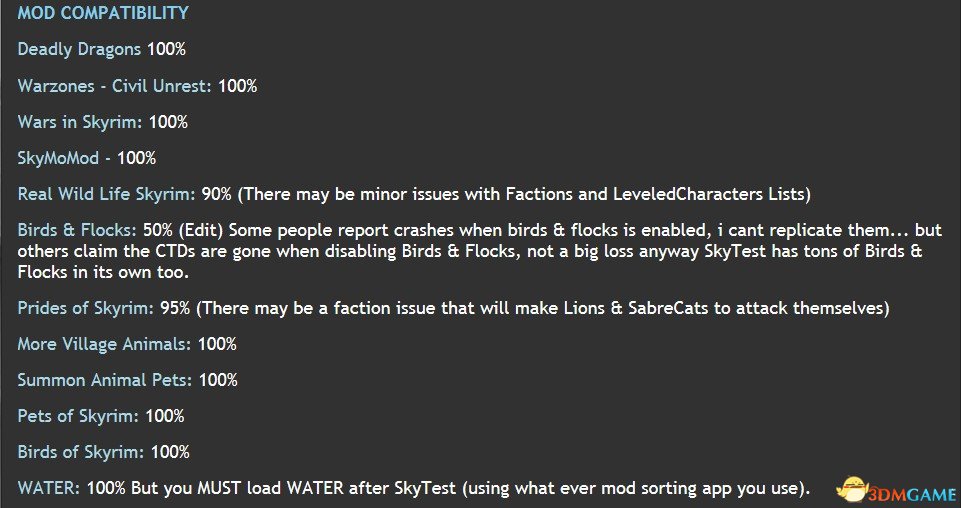
Task: Follow the Birds of Skyrim link
Action: 80,452
